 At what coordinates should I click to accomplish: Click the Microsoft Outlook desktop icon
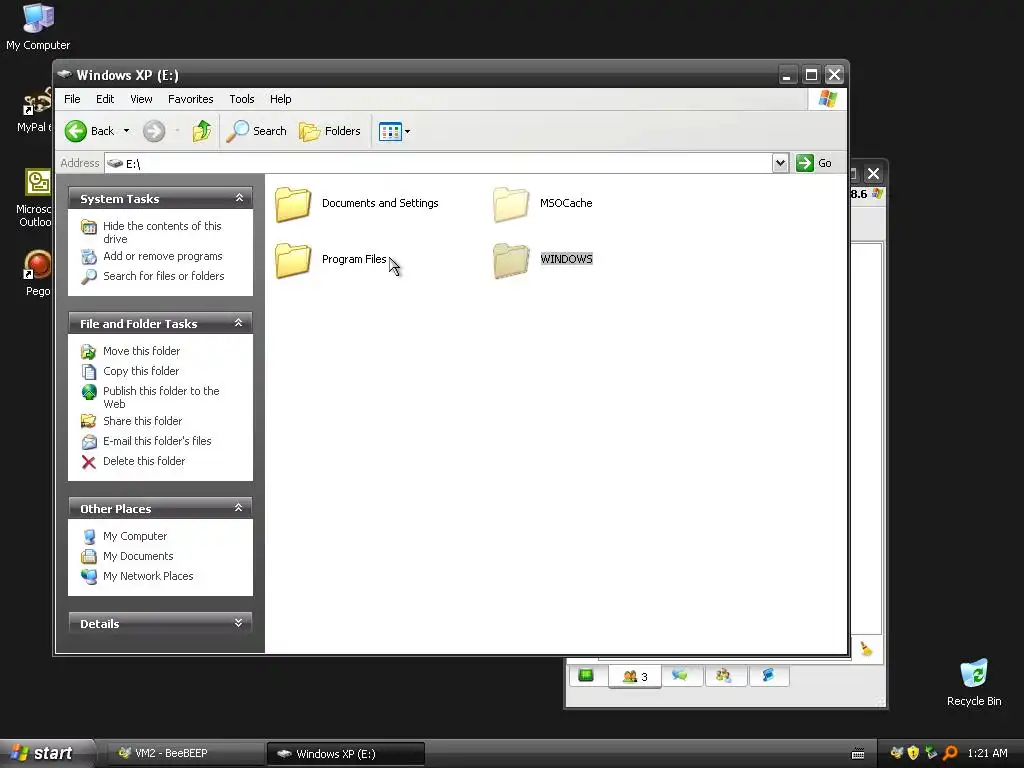point(34,198)
